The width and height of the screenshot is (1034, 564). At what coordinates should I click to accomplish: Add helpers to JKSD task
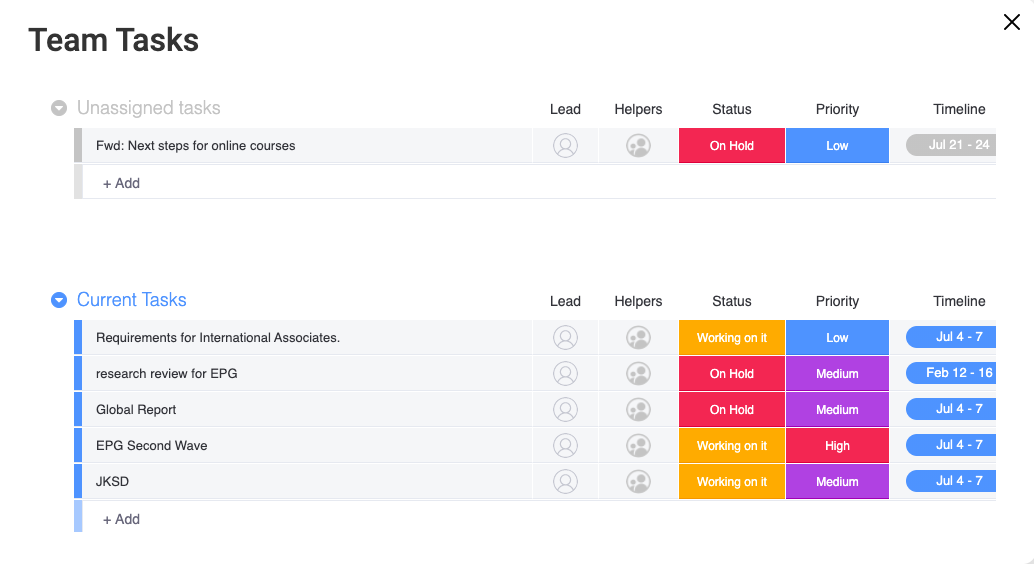click(638, 482)
